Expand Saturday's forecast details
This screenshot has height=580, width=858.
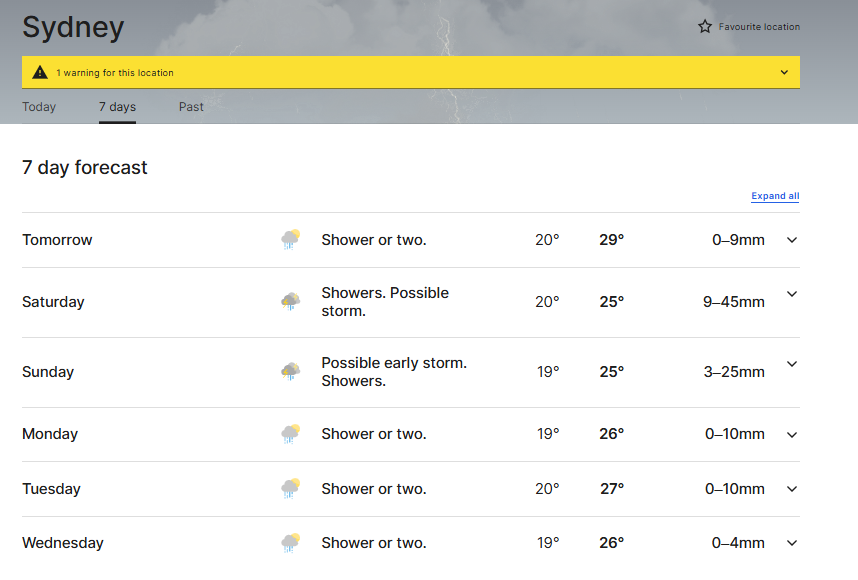coord(792,294)
